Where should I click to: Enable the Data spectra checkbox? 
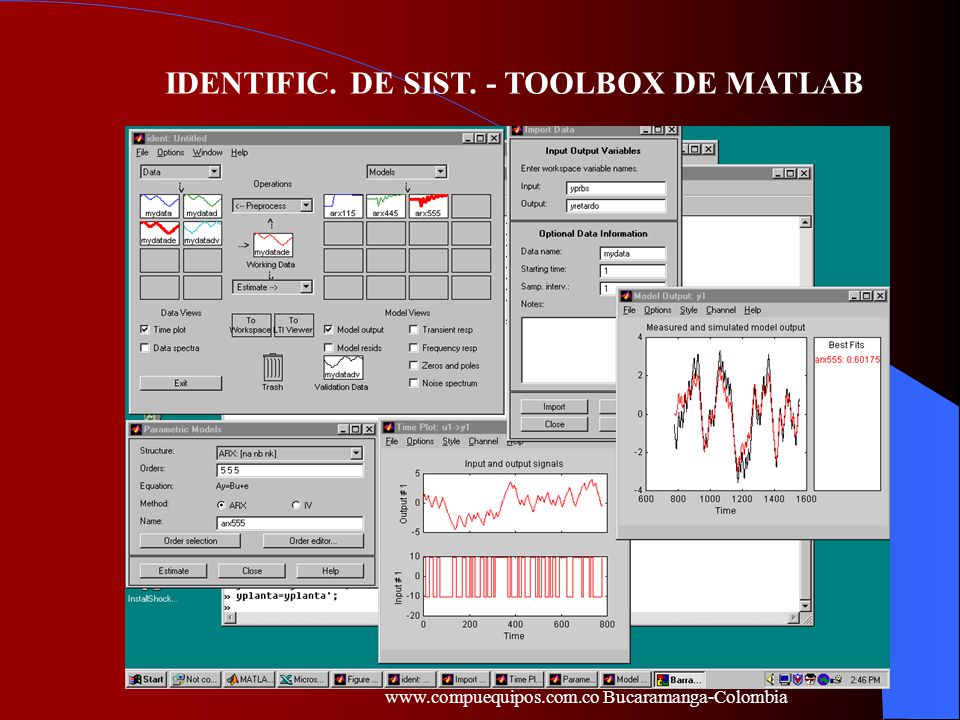click(144, 348)
